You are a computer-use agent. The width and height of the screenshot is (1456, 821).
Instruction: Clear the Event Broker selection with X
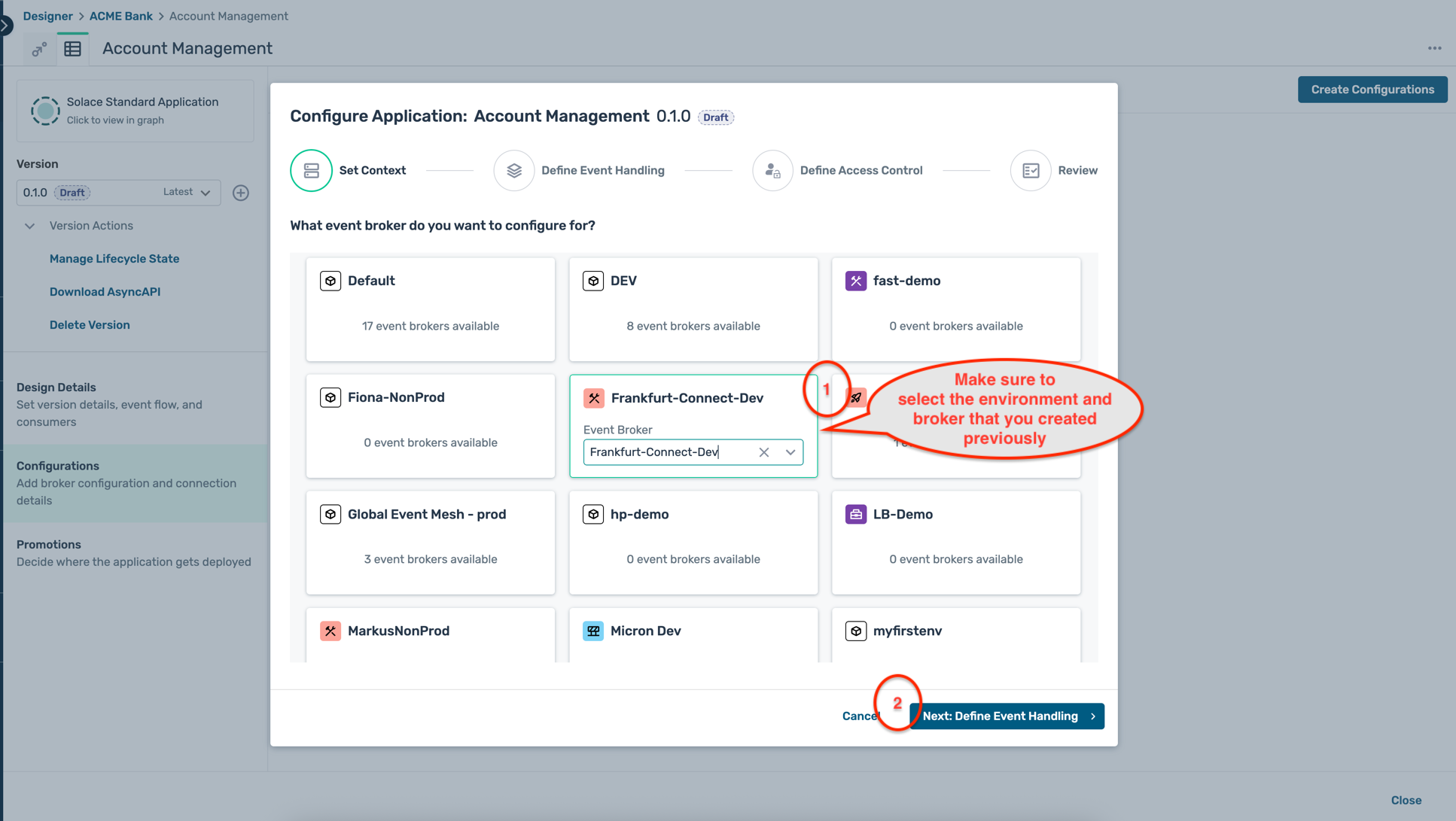click(x=763, y=452)
